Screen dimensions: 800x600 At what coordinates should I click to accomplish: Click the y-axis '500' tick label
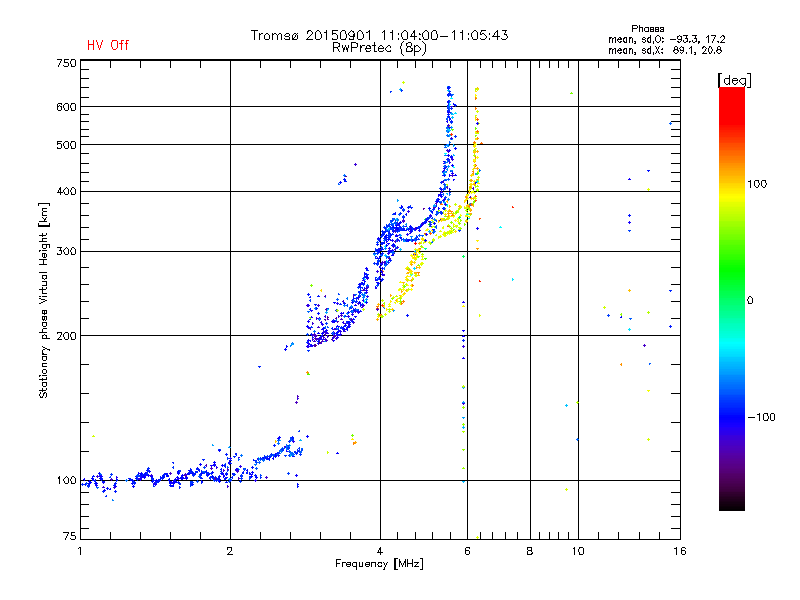66,145
